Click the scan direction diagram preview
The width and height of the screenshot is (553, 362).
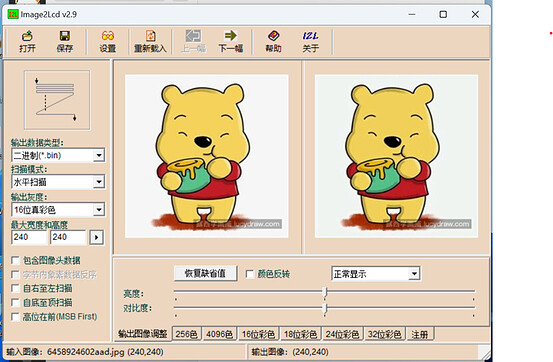coord(57,100)
